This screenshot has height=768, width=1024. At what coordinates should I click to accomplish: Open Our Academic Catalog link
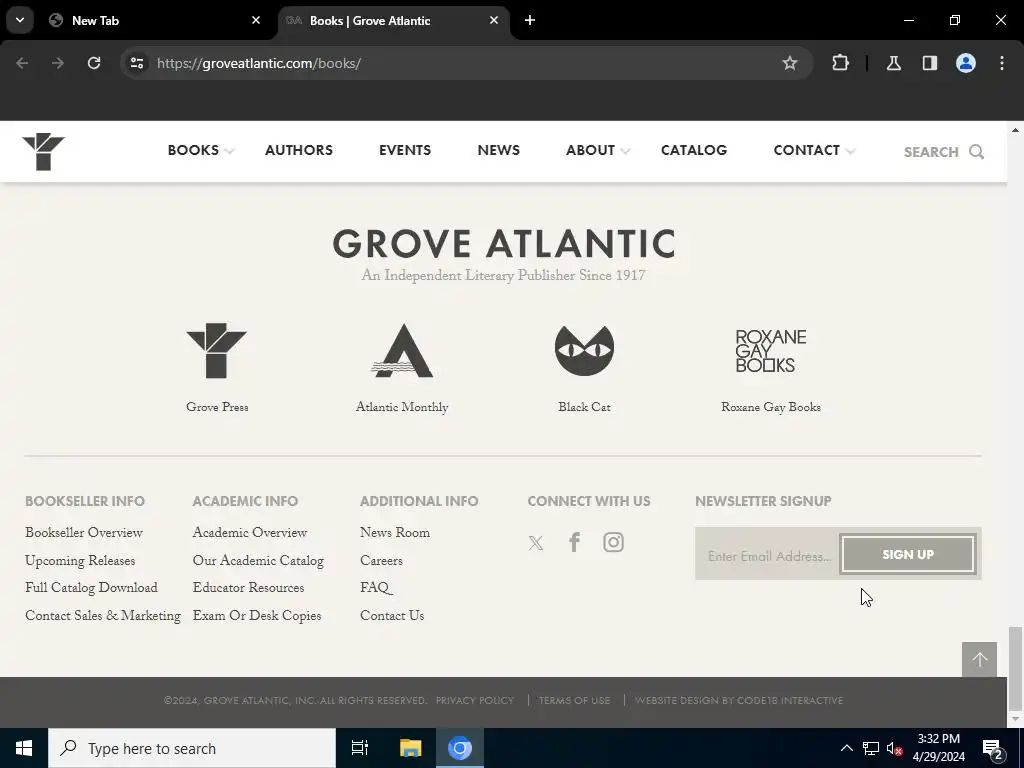coord(258,561)
